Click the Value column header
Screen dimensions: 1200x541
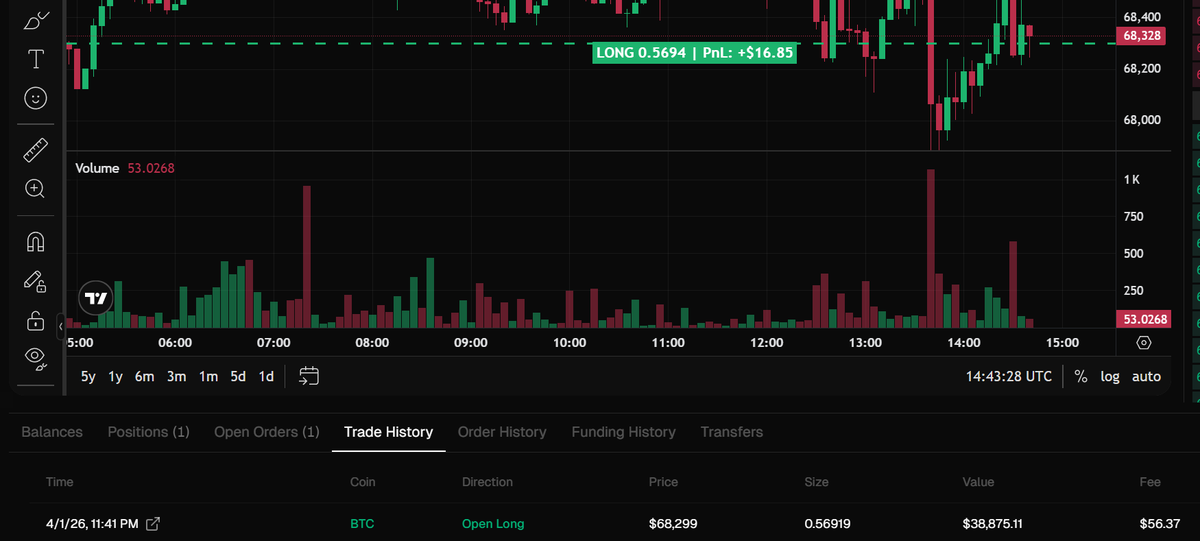[x=978, y=482]
